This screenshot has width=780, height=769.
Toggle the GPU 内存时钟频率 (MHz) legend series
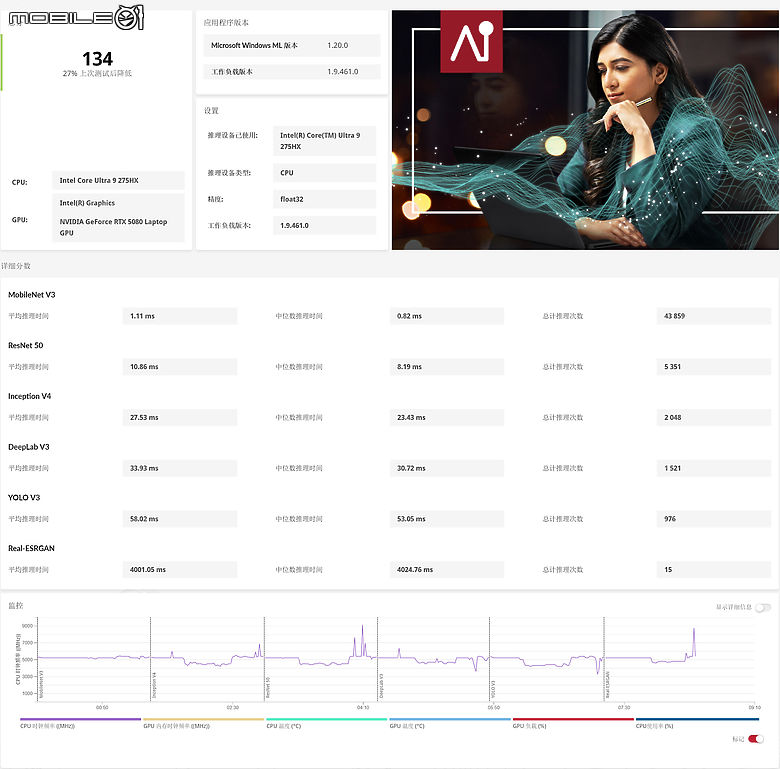click(x=203, y=723)
